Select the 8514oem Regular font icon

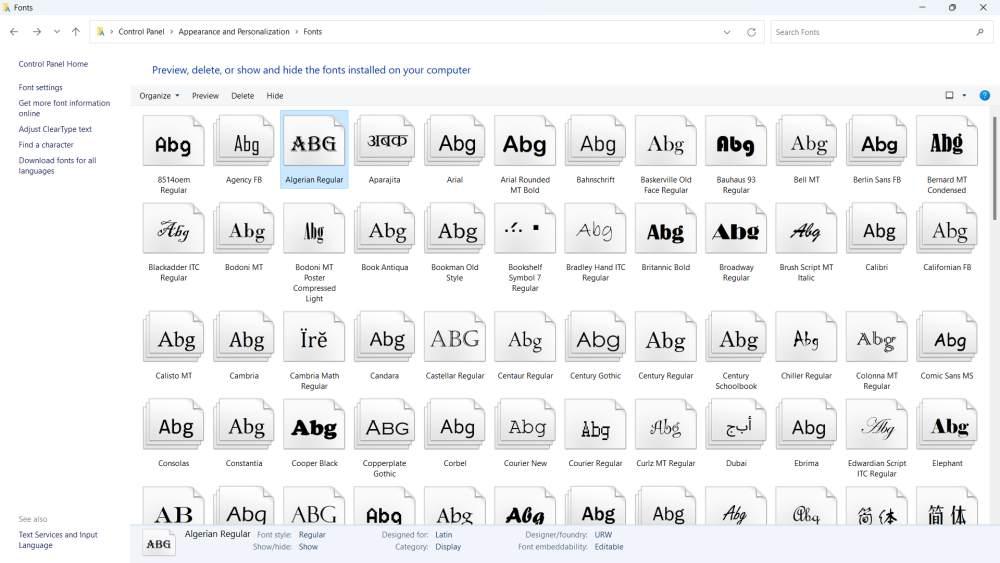[173, 142]
